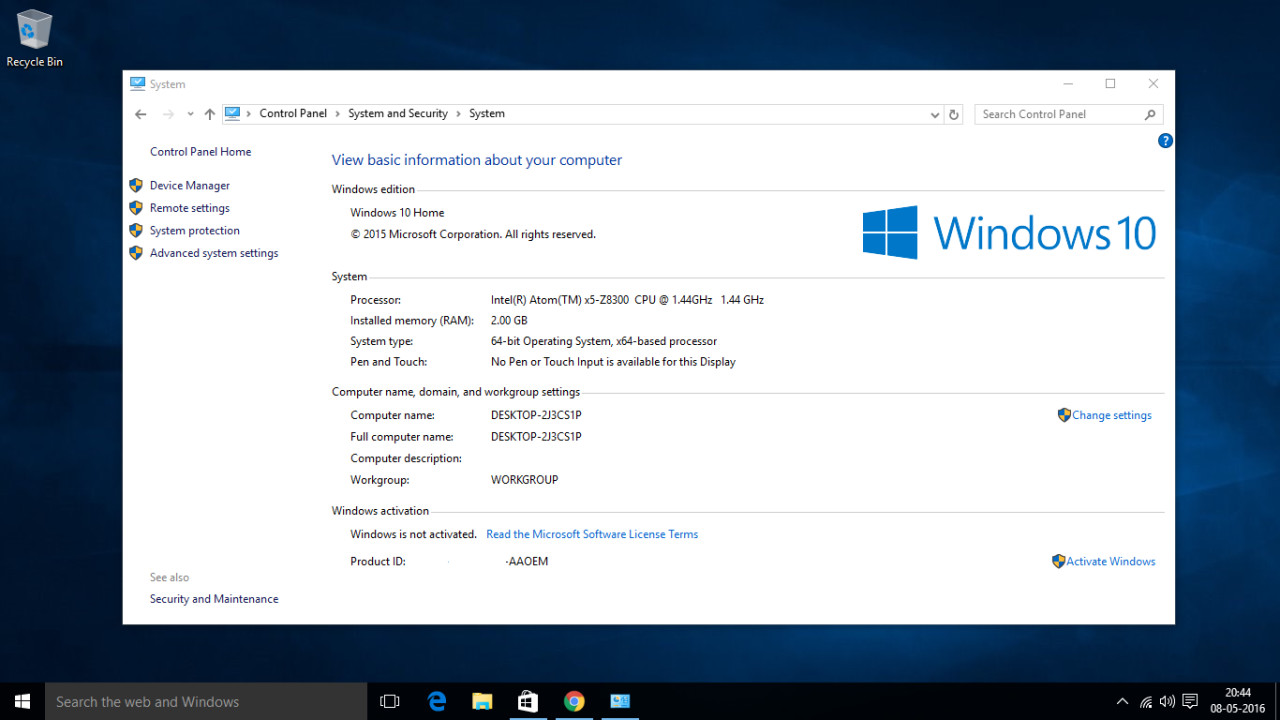
Task: Open the Change settings link
Action: point(1111,415)
